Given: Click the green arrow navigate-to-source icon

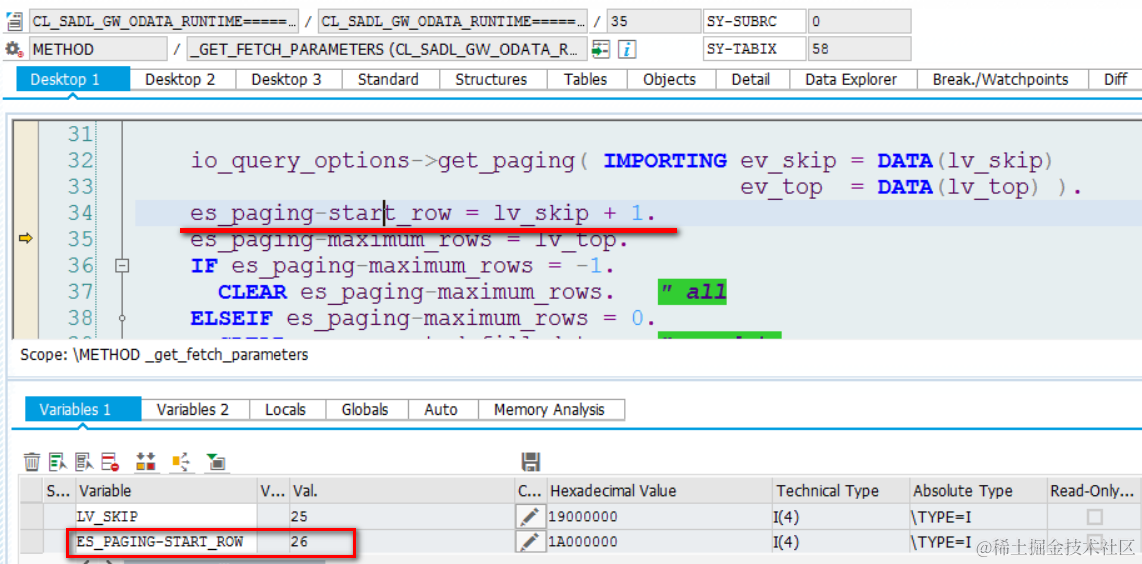Looking at the screenshot, I should (x=600, y=50).
